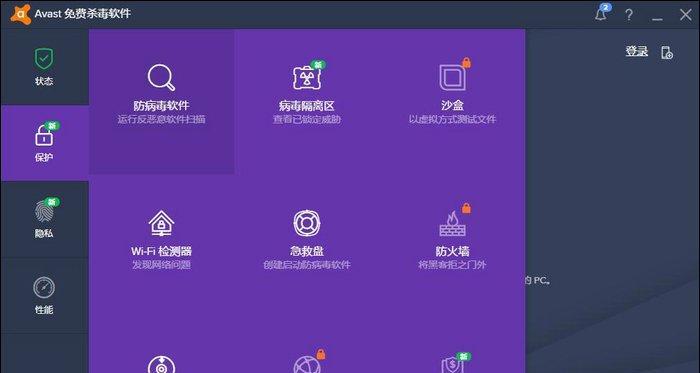The width and height of the screenshot is (700, 373).
Task: Click the padlock icon above 保护
Action: pyautogui.click(x=44, y=136)
